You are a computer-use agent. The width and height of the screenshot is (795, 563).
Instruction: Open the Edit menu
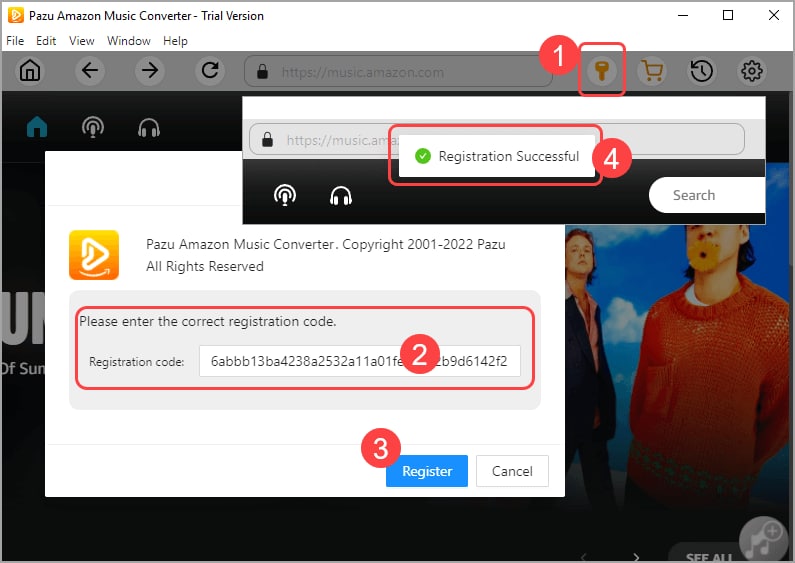[x=46, y=41]
